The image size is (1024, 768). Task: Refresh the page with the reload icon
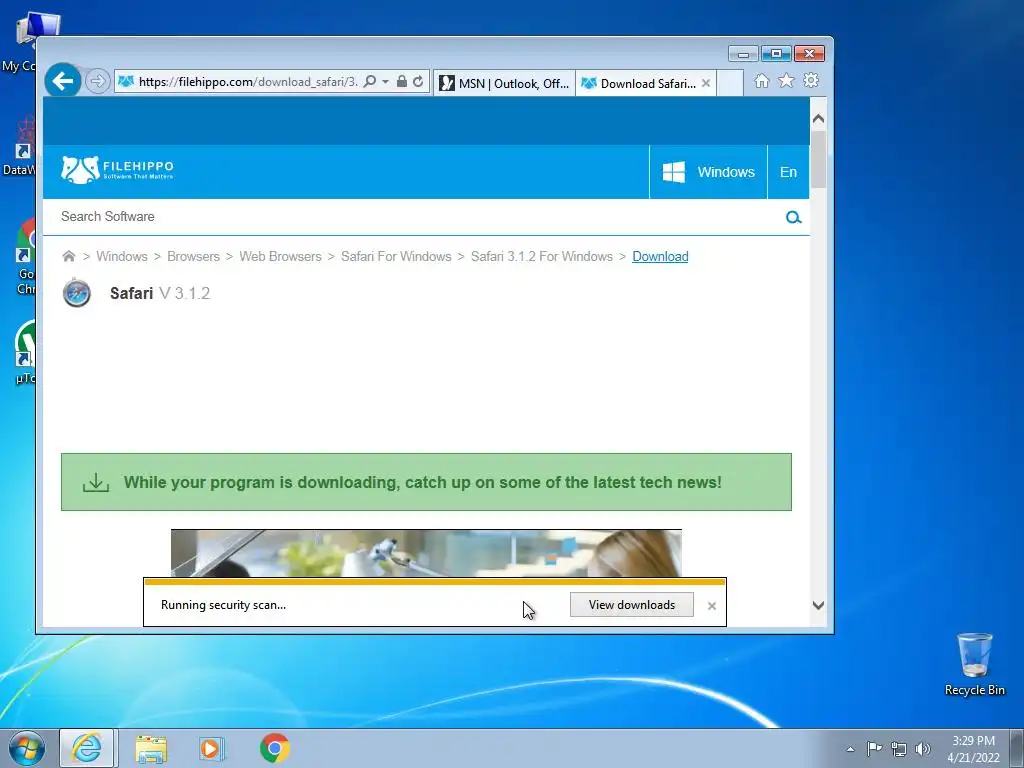tap(418, 82)
